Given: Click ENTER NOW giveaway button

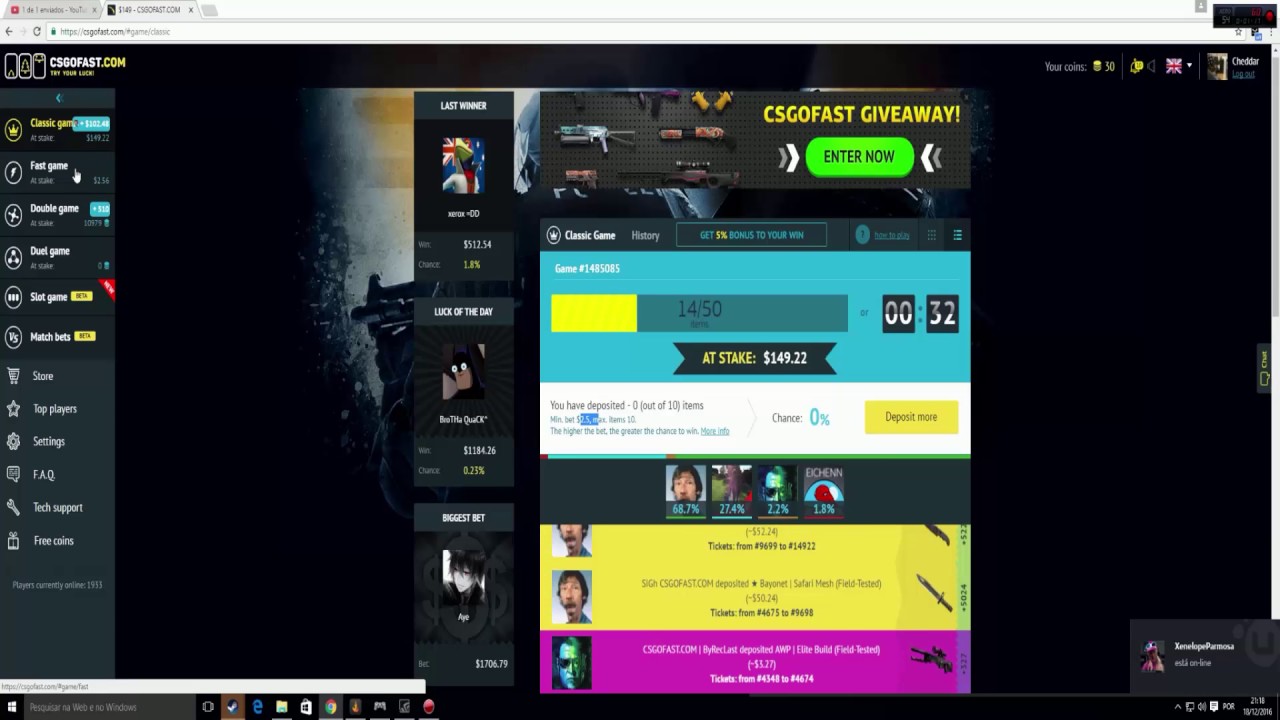Looking at the screenshot, I should (x=859, y=156).
